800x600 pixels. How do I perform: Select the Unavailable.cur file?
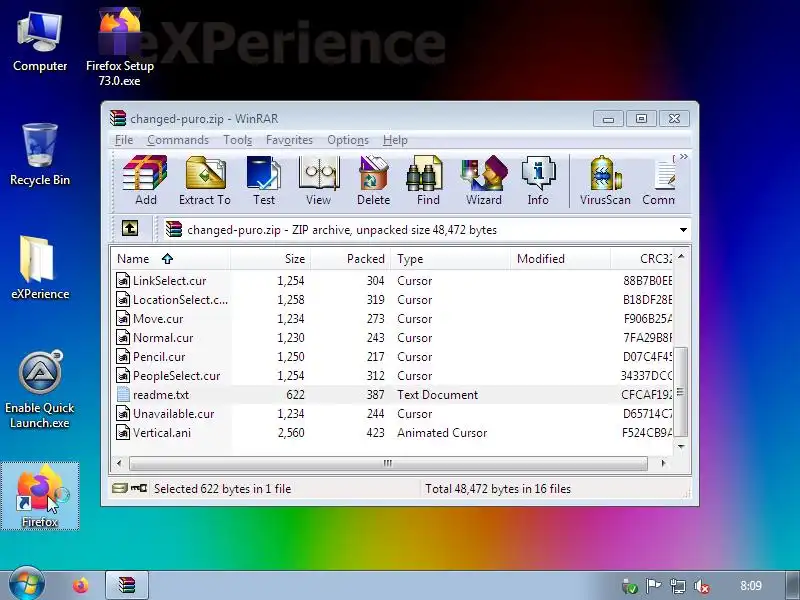[x=393, y=414]
